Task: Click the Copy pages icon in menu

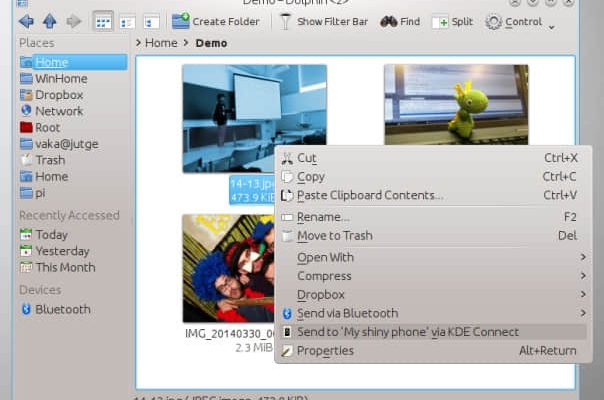Action: (287, 176)
